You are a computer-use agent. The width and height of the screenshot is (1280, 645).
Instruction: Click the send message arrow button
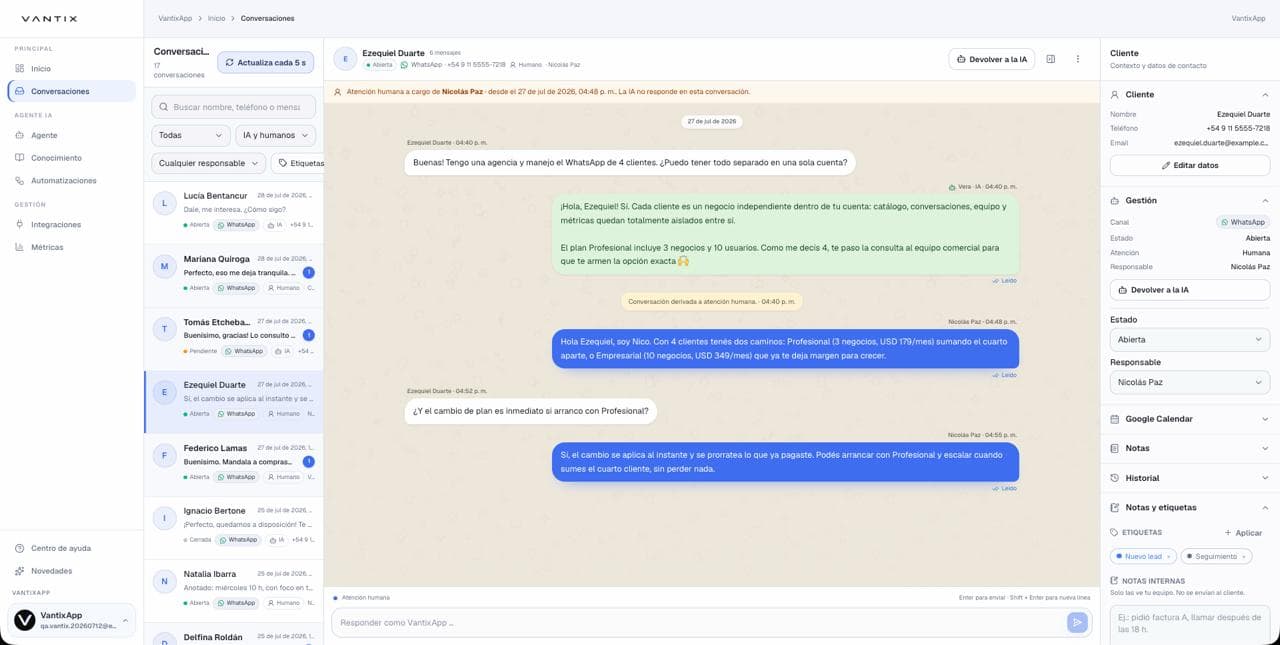click(x=1077, y=622)
